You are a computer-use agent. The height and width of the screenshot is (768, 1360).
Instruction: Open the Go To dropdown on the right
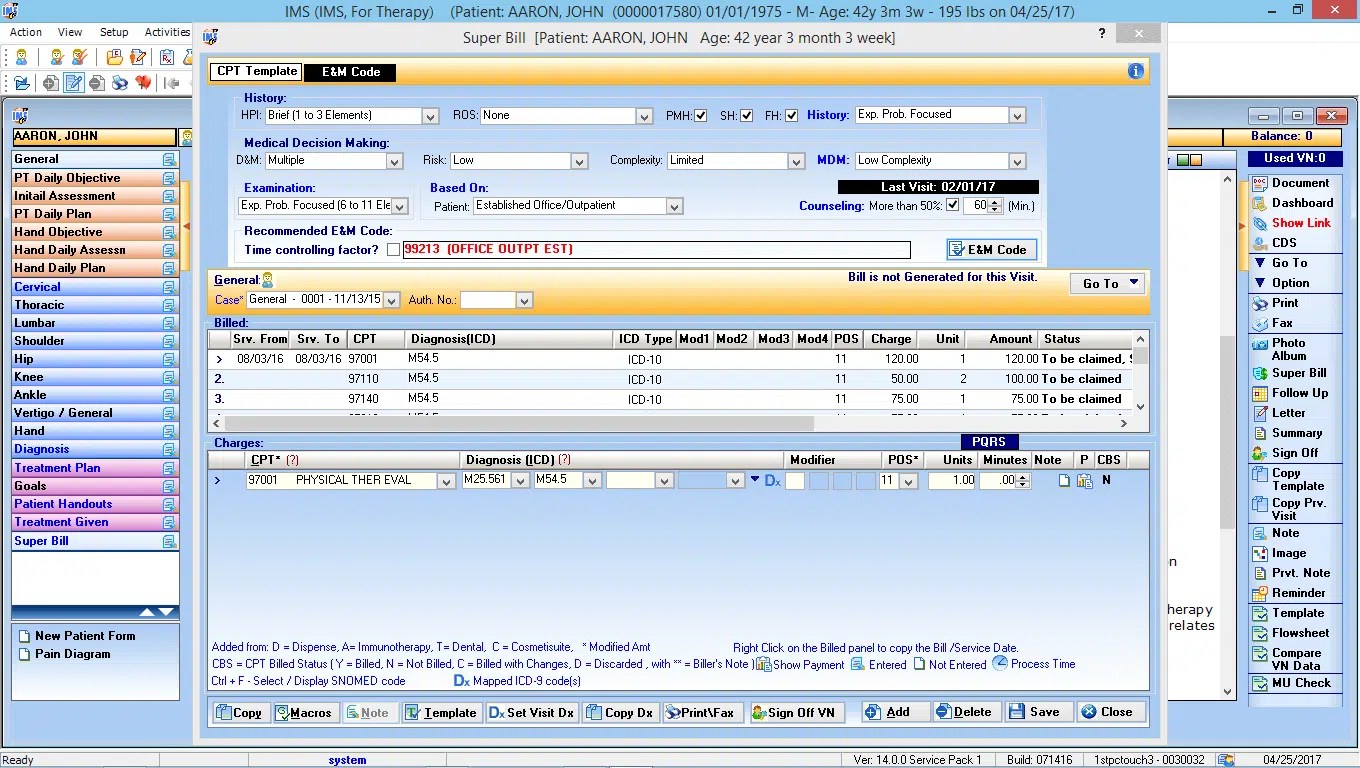[x=1106, y=283]
